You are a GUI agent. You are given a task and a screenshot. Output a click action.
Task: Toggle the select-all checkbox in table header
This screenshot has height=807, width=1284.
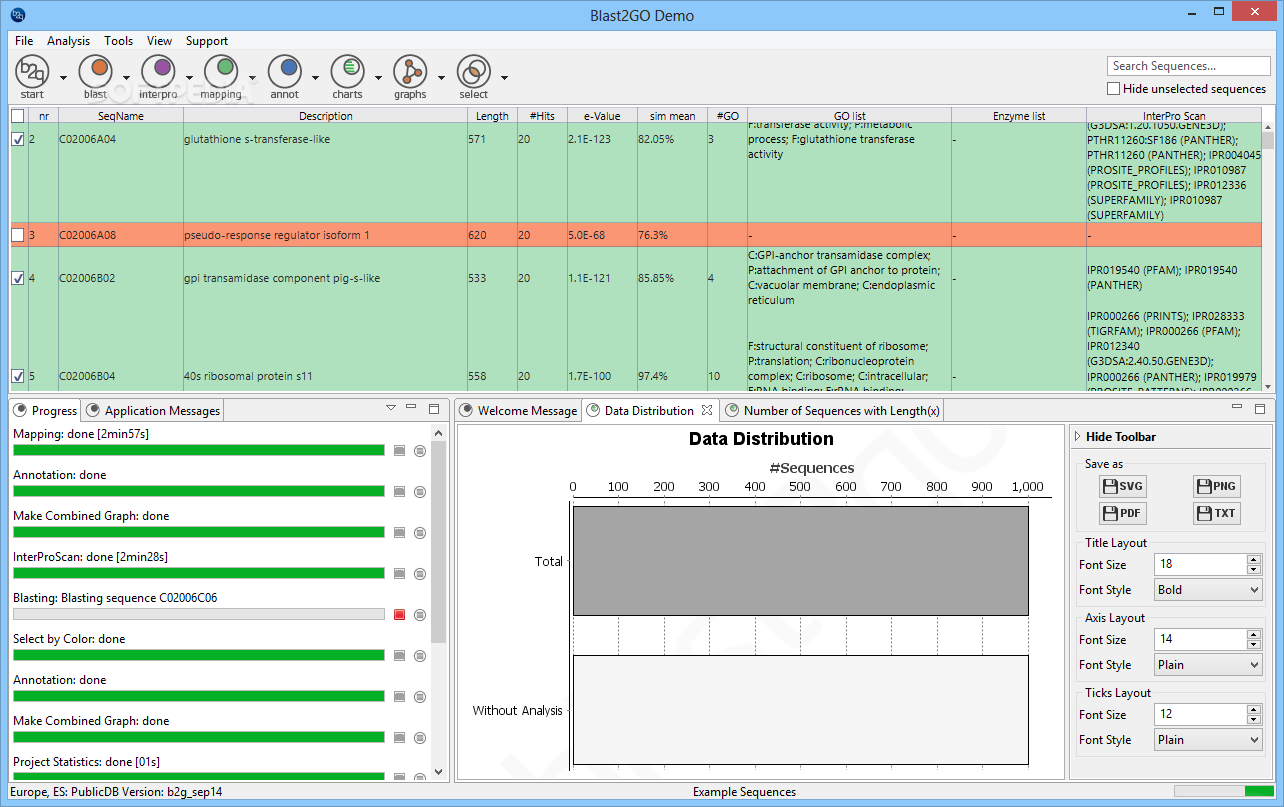coord(17,116)
